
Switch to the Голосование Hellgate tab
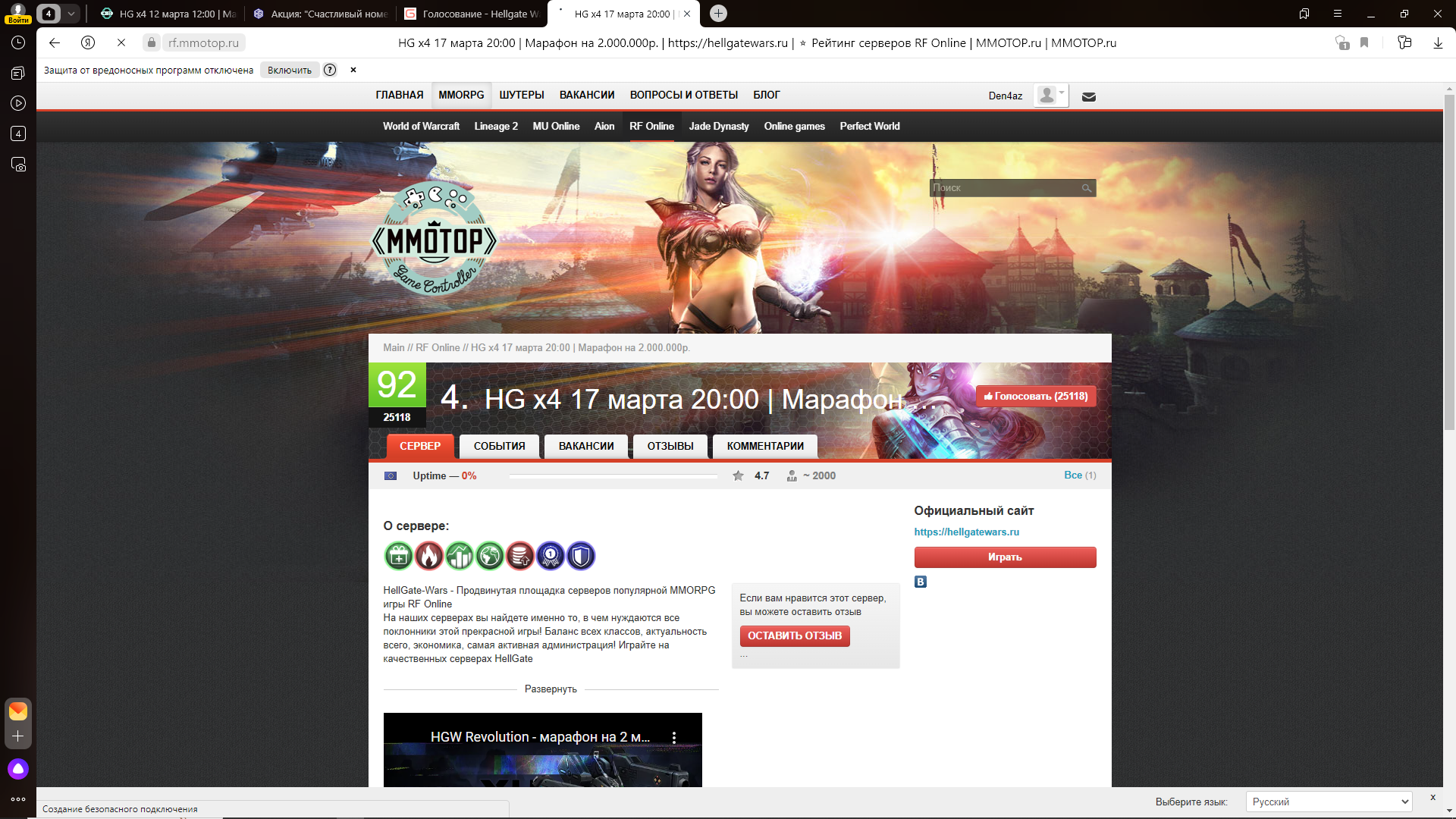[472, 14]
